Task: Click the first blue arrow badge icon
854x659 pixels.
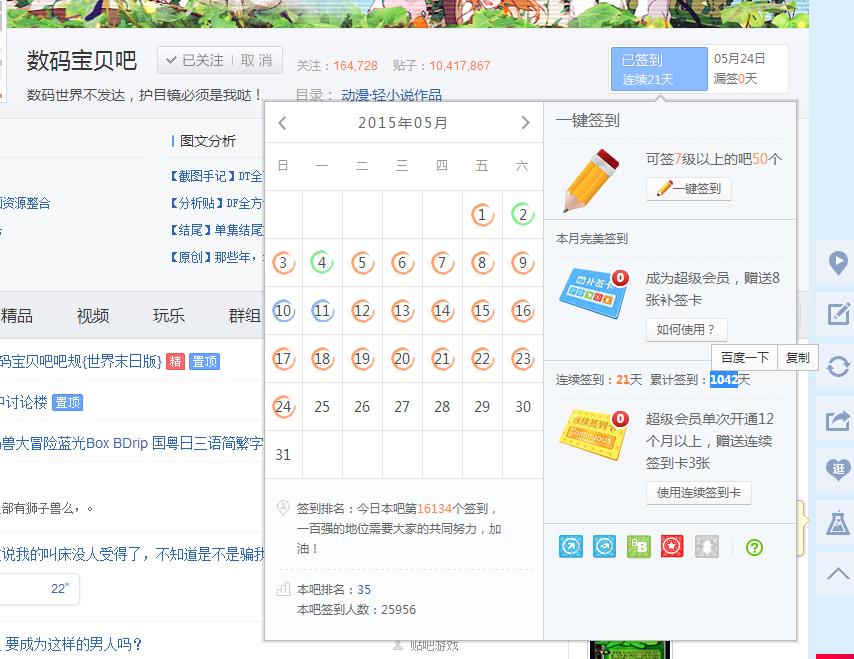Action: point(571,546)
